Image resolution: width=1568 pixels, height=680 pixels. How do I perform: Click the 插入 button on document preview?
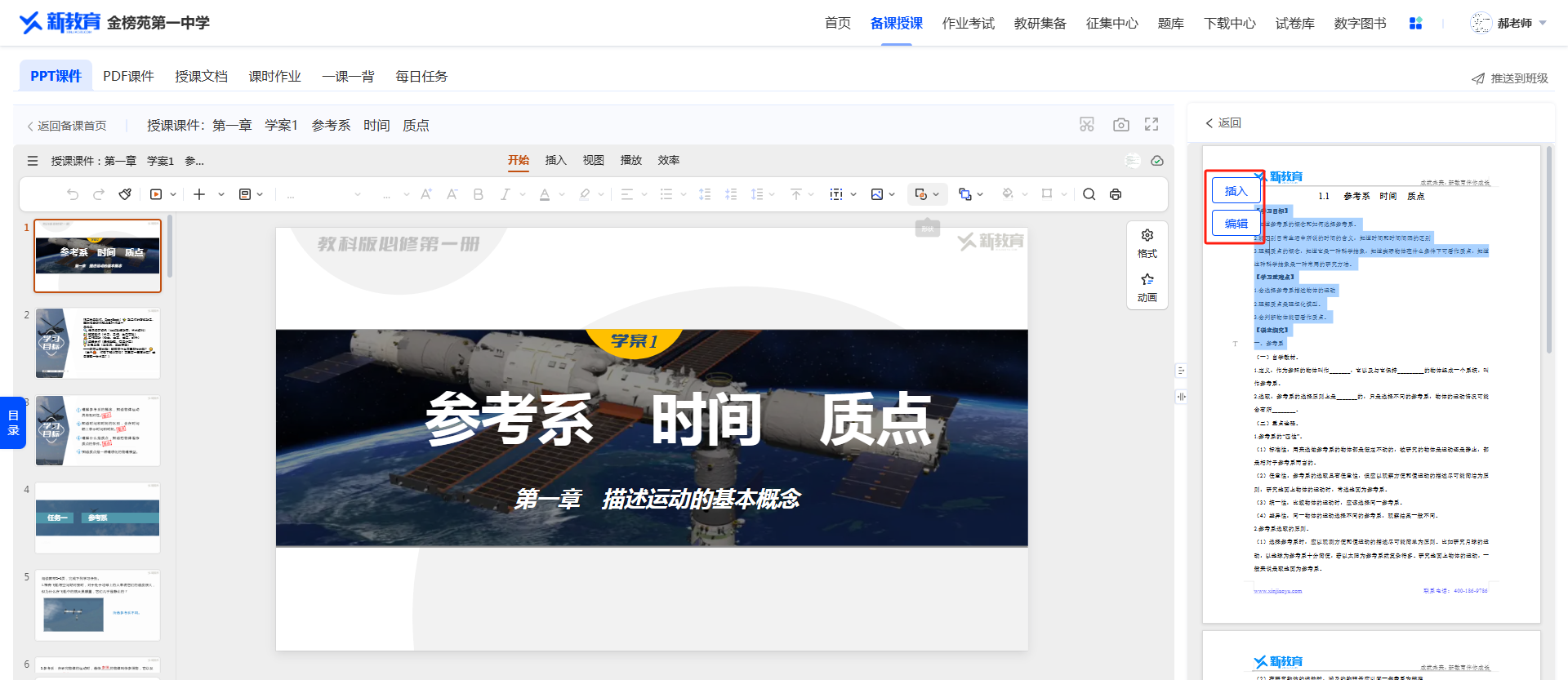pos(1236,191)
